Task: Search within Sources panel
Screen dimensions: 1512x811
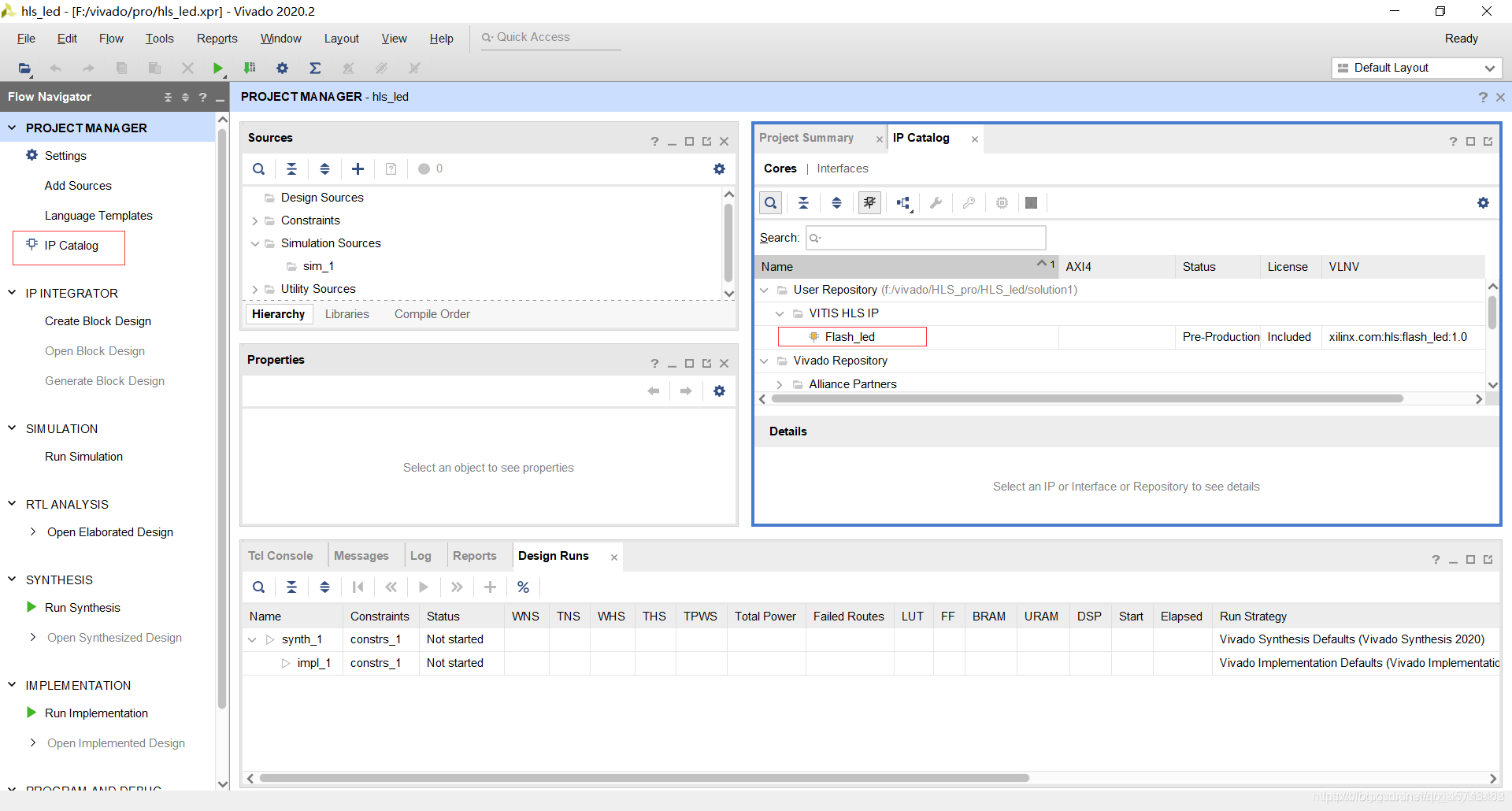Action: click(258, 168)
